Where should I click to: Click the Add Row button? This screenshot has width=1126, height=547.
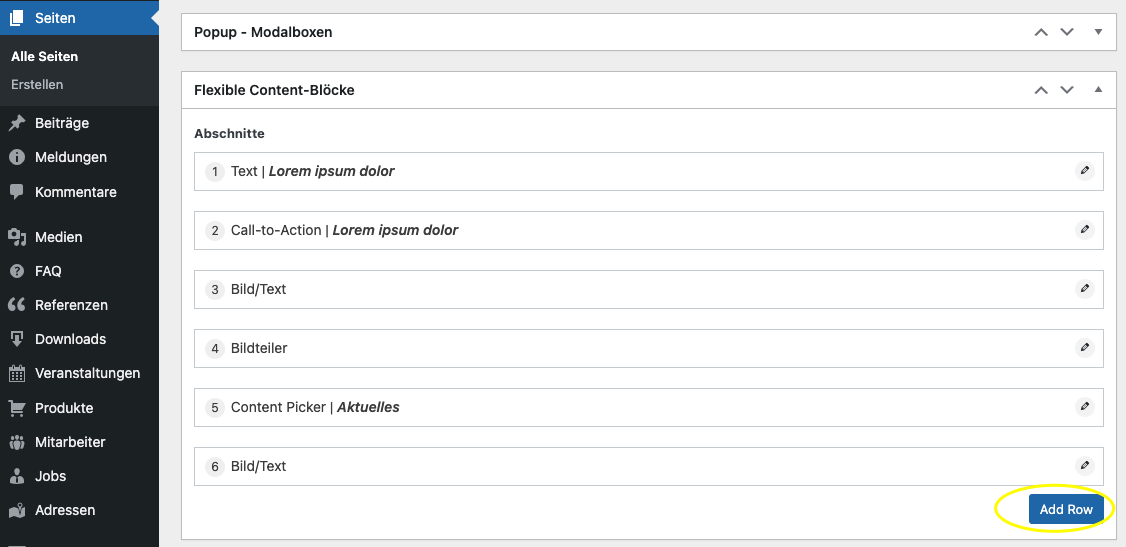pyautogui.click(x=1066, y=509)
